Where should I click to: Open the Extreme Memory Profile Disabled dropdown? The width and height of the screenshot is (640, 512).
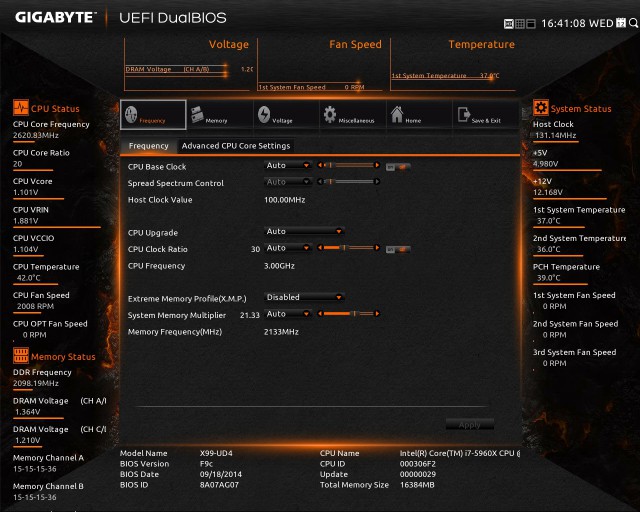pos(304,297)
